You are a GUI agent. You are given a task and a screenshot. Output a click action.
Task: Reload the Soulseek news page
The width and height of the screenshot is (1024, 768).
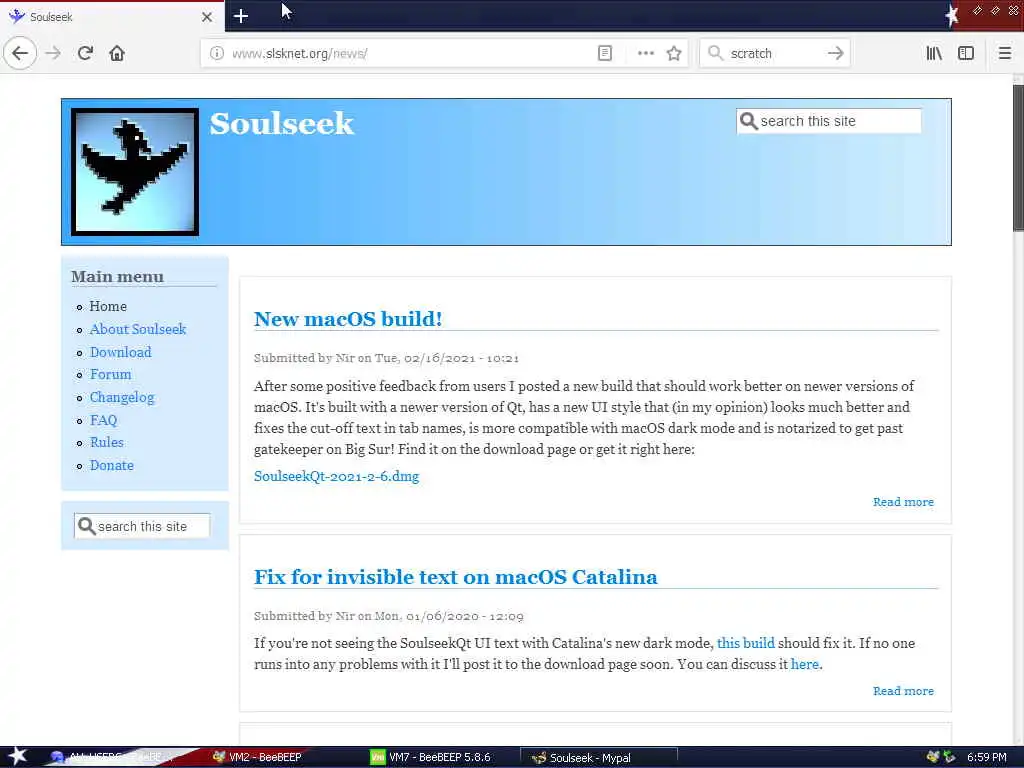[86, 54]
